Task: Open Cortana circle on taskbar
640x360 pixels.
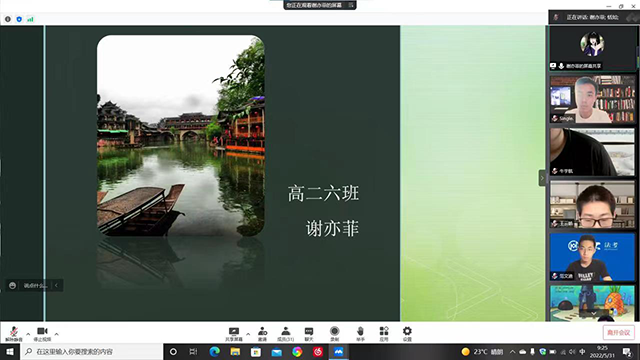Action: click(x=173, y=351)
